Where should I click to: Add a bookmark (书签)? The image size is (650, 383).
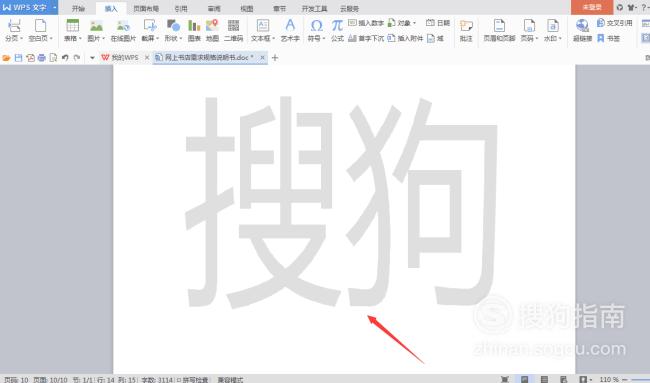point(609,38)
